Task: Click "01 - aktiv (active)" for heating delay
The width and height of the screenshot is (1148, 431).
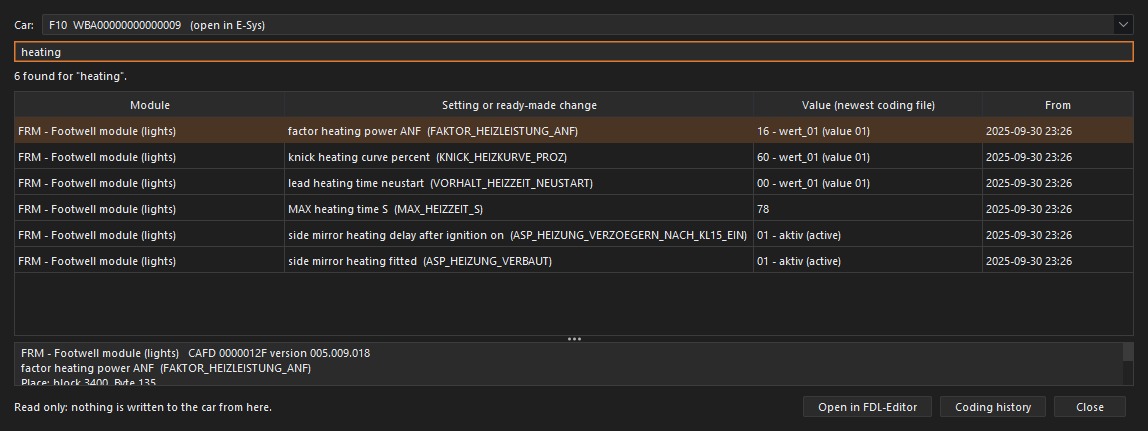Action: coord(799,235)
